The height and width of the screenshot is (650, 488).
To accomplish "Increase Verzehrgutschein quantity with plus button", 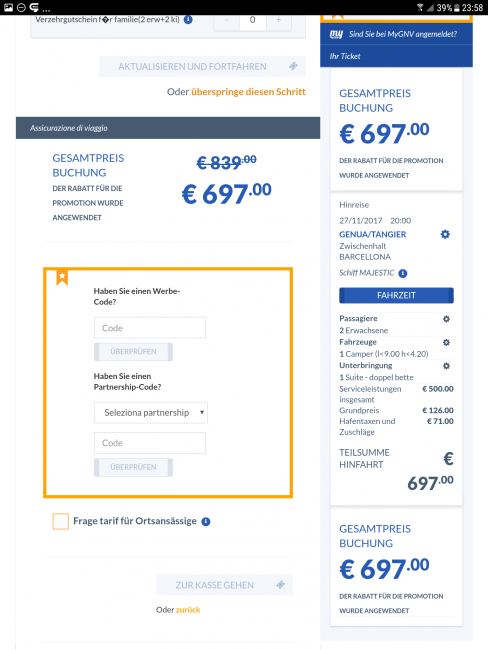I will click(x=278, y=20).
